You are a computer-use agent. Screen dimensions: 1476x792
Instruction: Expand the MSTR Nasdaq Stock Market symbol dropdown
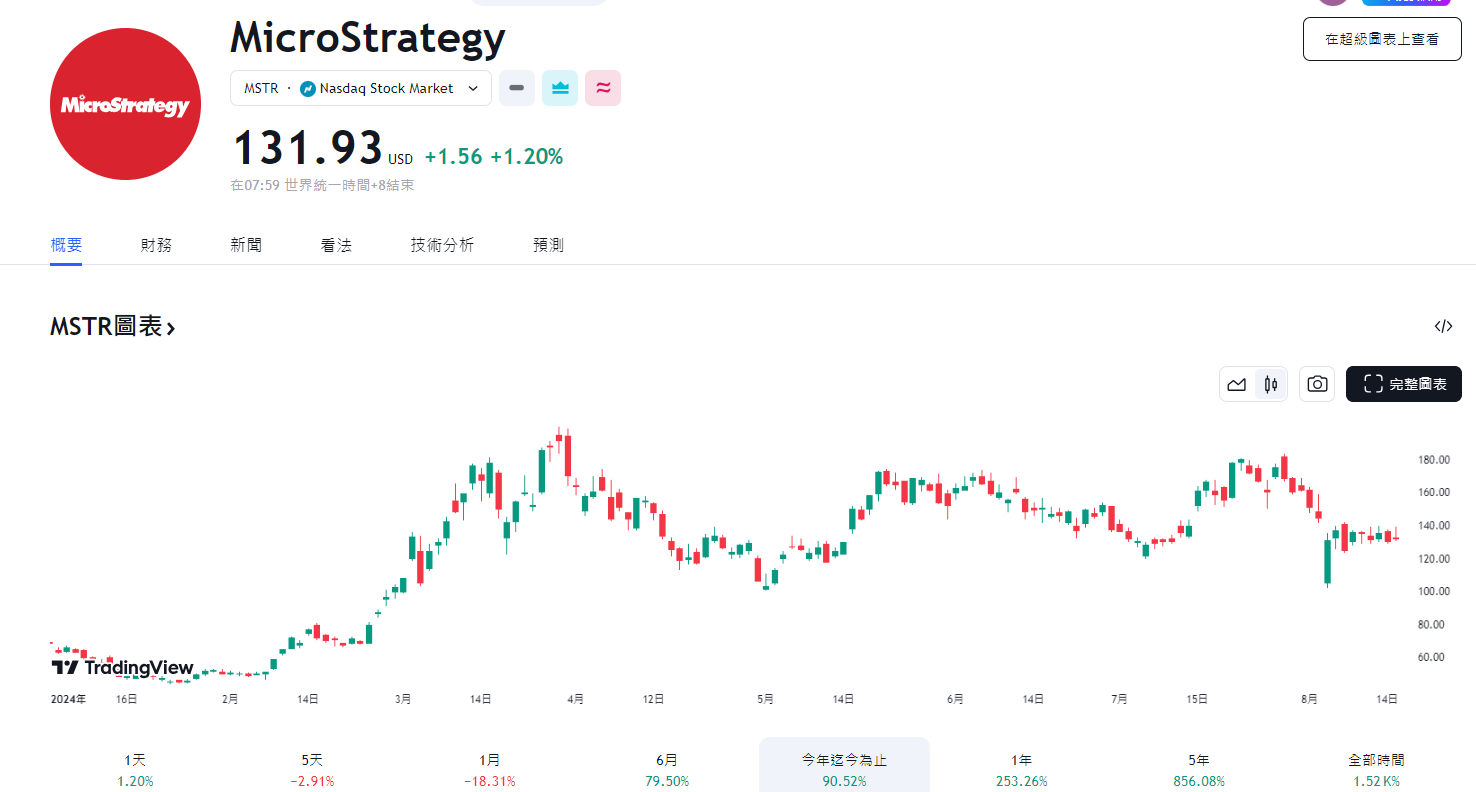point(360,88)
